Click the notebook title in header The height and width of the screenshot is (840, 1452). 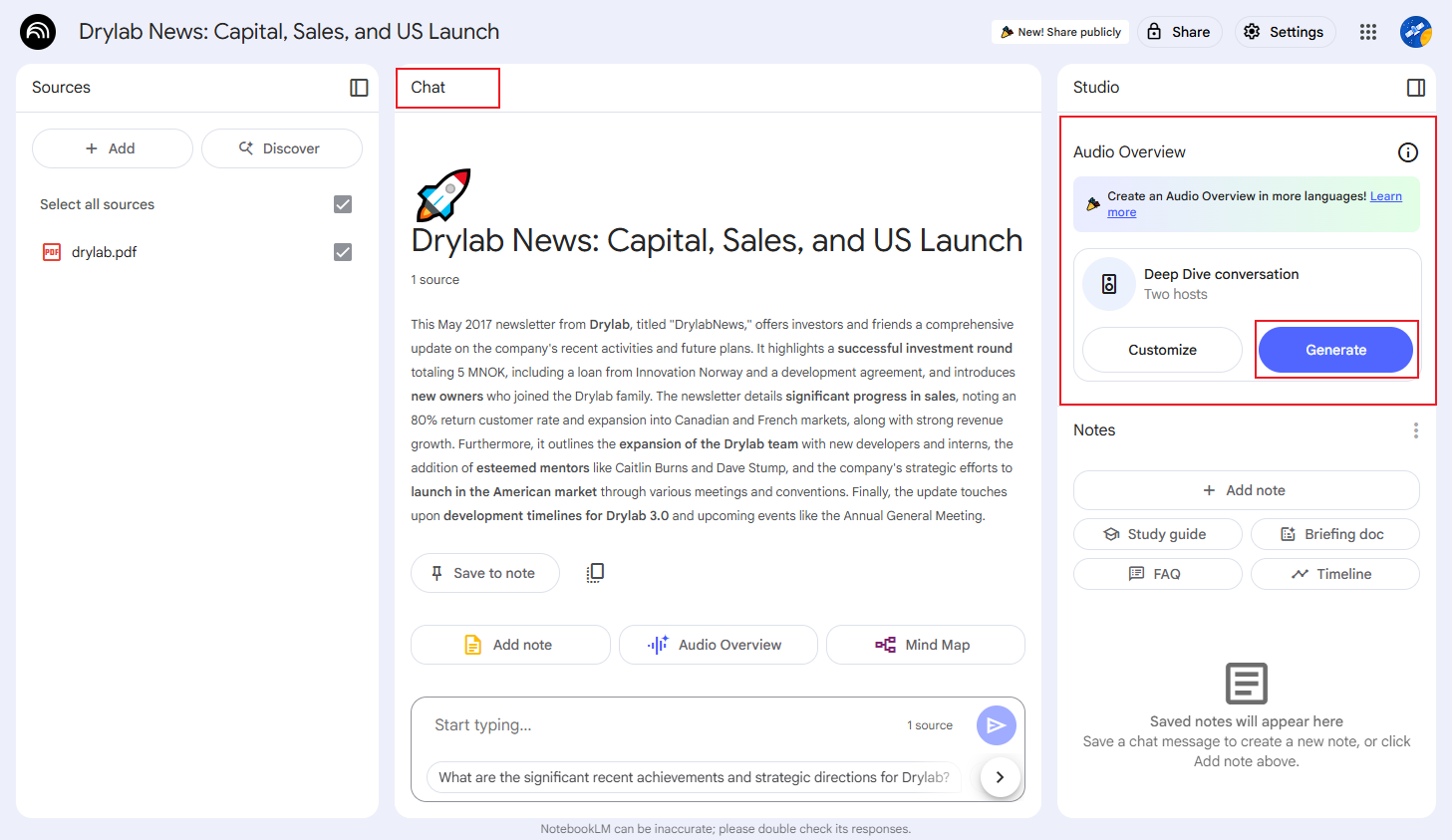click(289, 32)
